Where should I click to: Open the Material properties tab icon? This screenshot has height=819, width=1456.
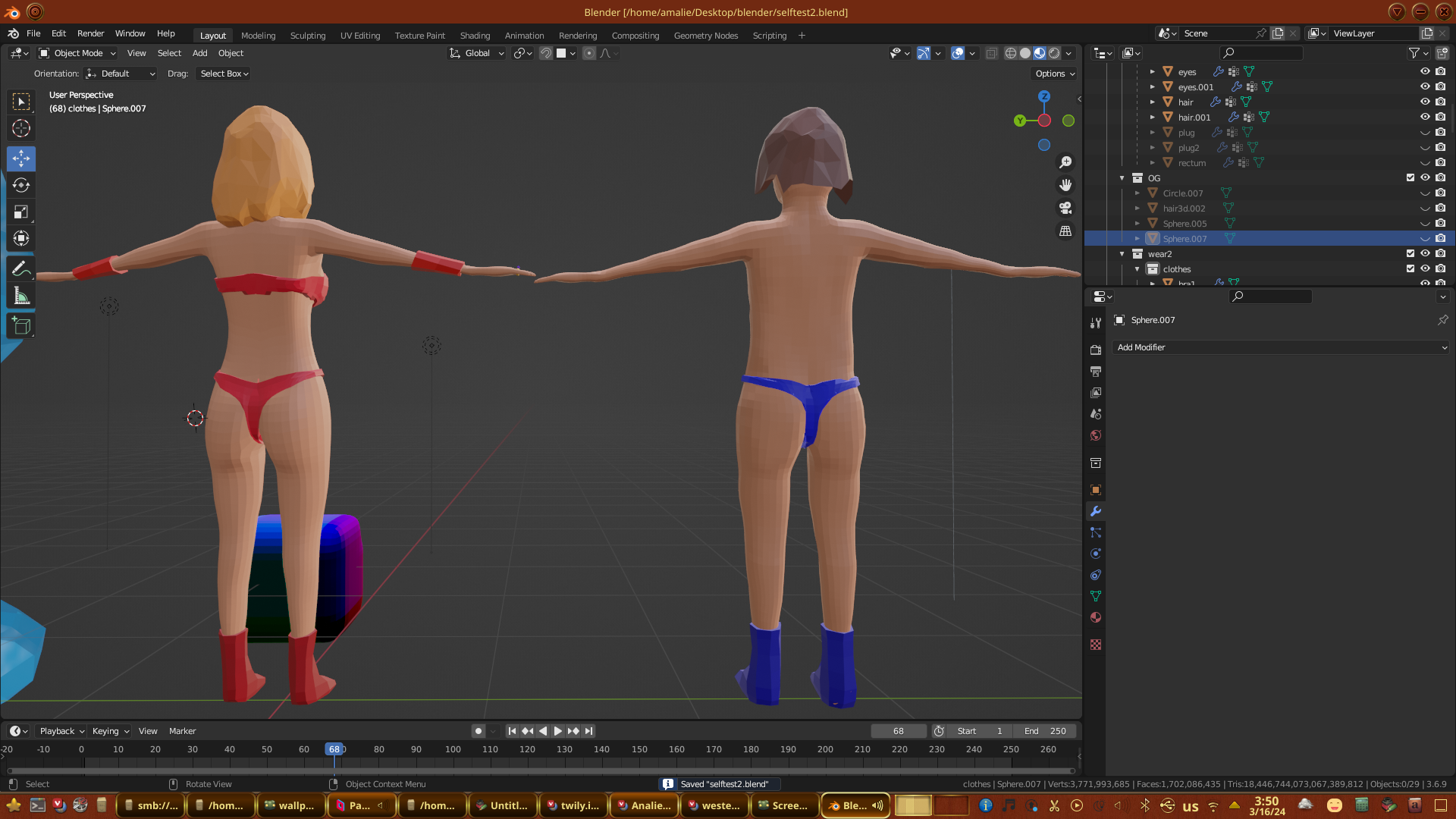[1096, 617]
